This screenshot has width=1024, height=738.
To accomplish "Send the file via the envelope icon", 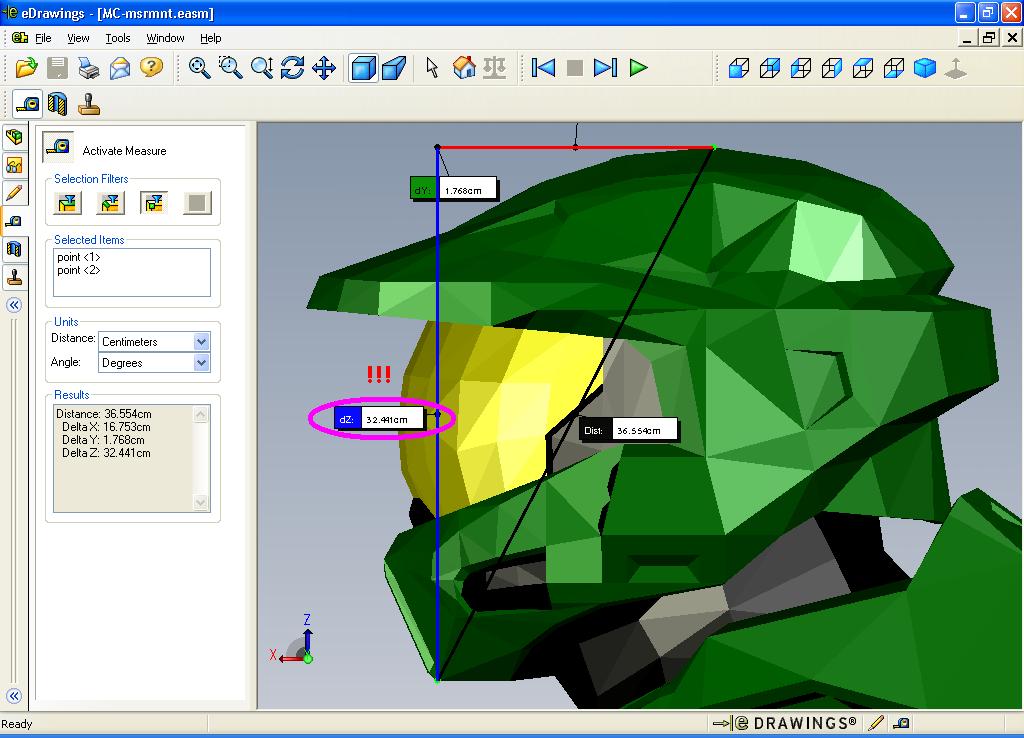I will (120, 67).
